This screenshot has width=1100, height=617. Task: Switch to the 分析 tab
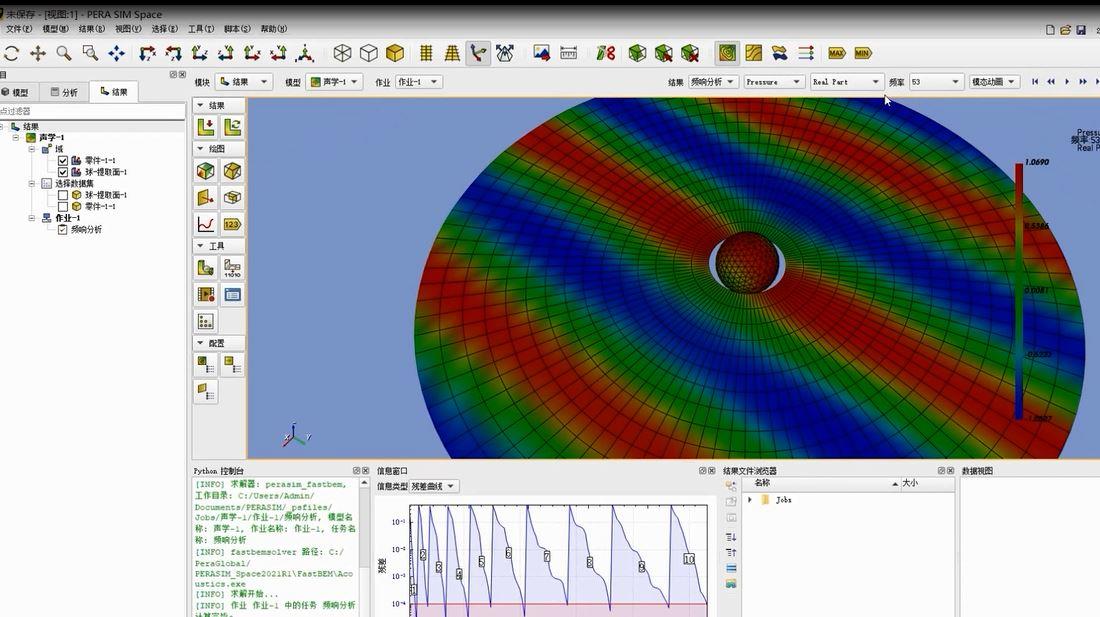(63, 92)
